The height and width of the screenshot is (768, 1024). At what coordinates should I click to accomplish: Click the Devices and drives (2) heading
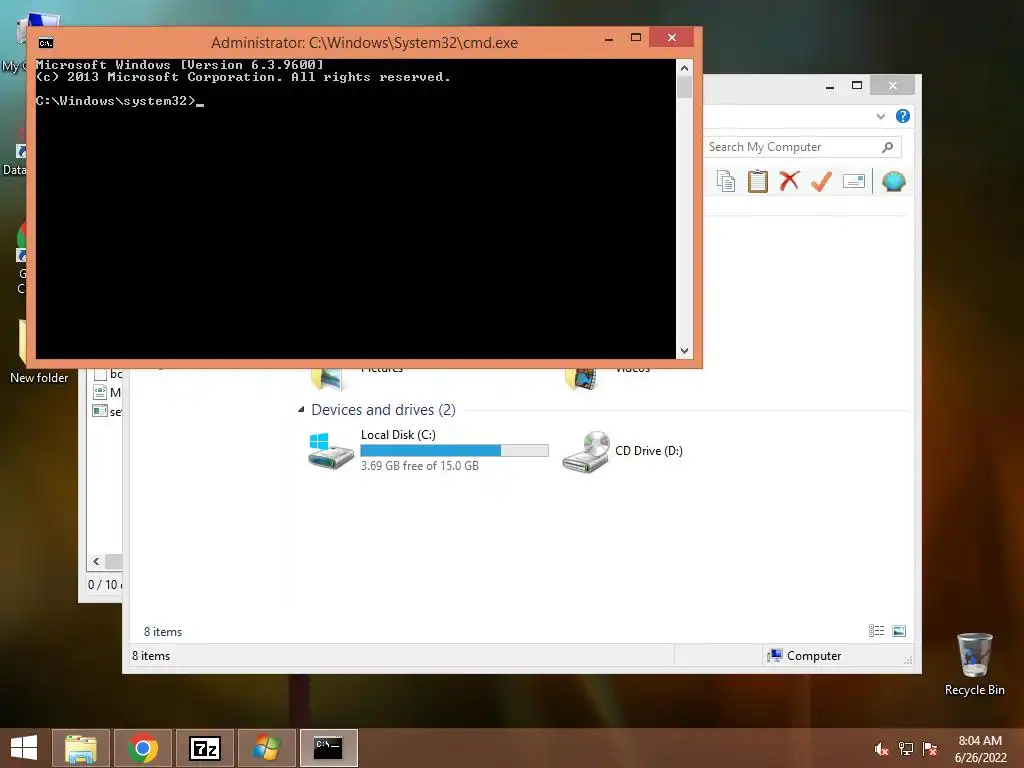pyautogui.click(x=383, y=409)
